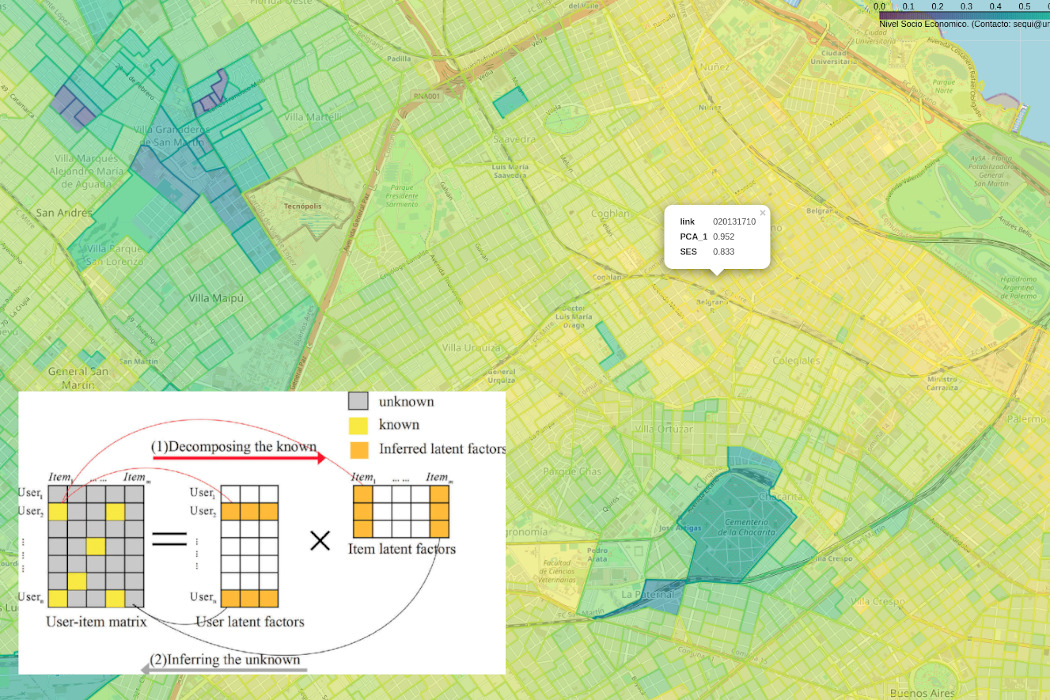Image resolution: width=1050 pixels, height=700 pixels.
Task: Select the yellow 'known' legend swatch
Action: 359,425
